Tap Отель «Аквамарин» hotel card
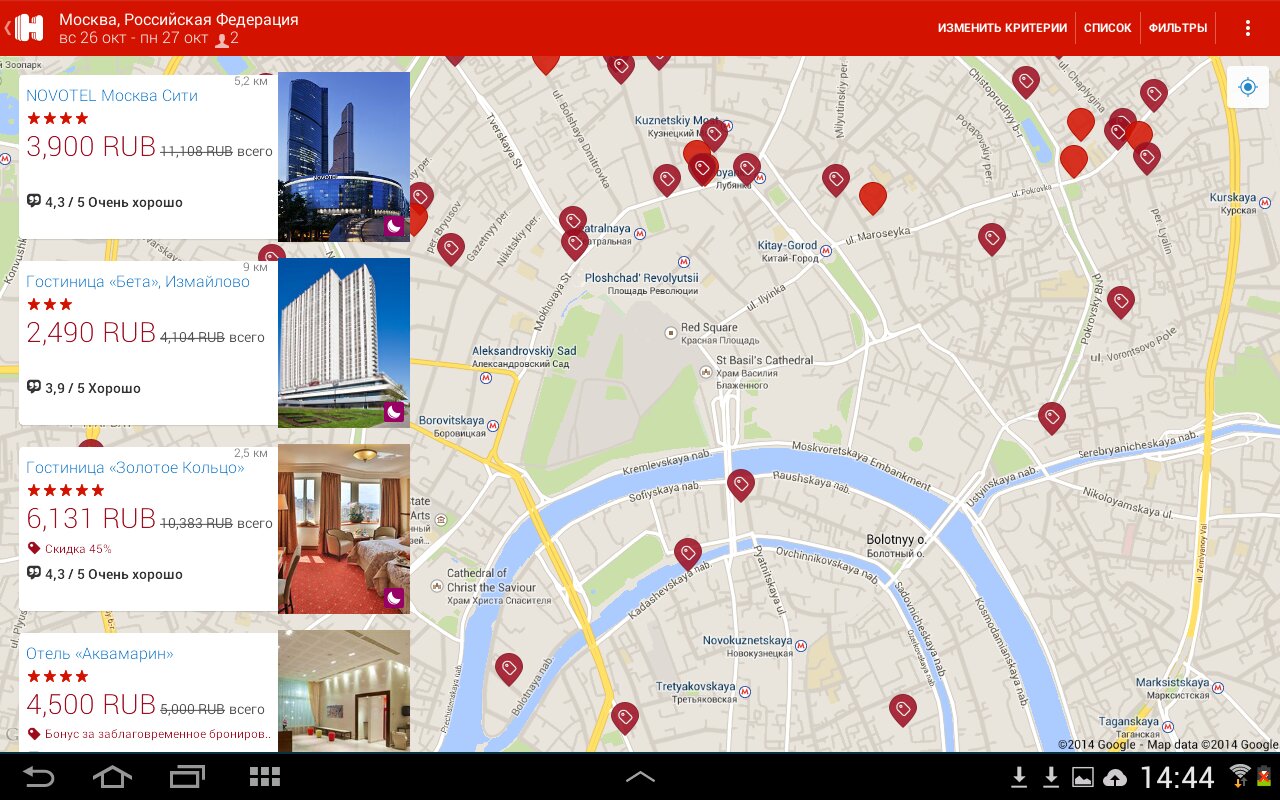The height and width of the screenshot is (800, 1280). pyautogui.click(x=148, y=692)
